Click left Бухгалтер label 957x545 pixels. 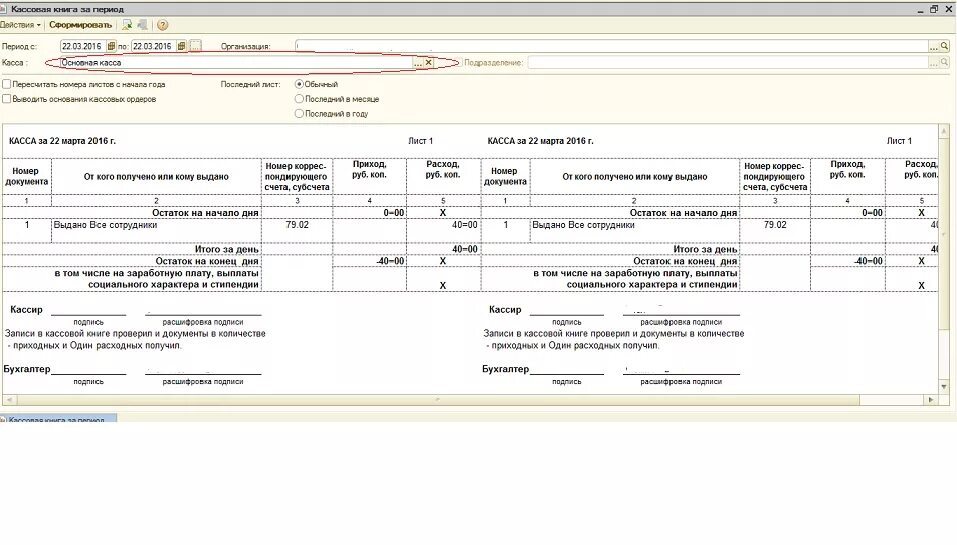click(27, 369)
